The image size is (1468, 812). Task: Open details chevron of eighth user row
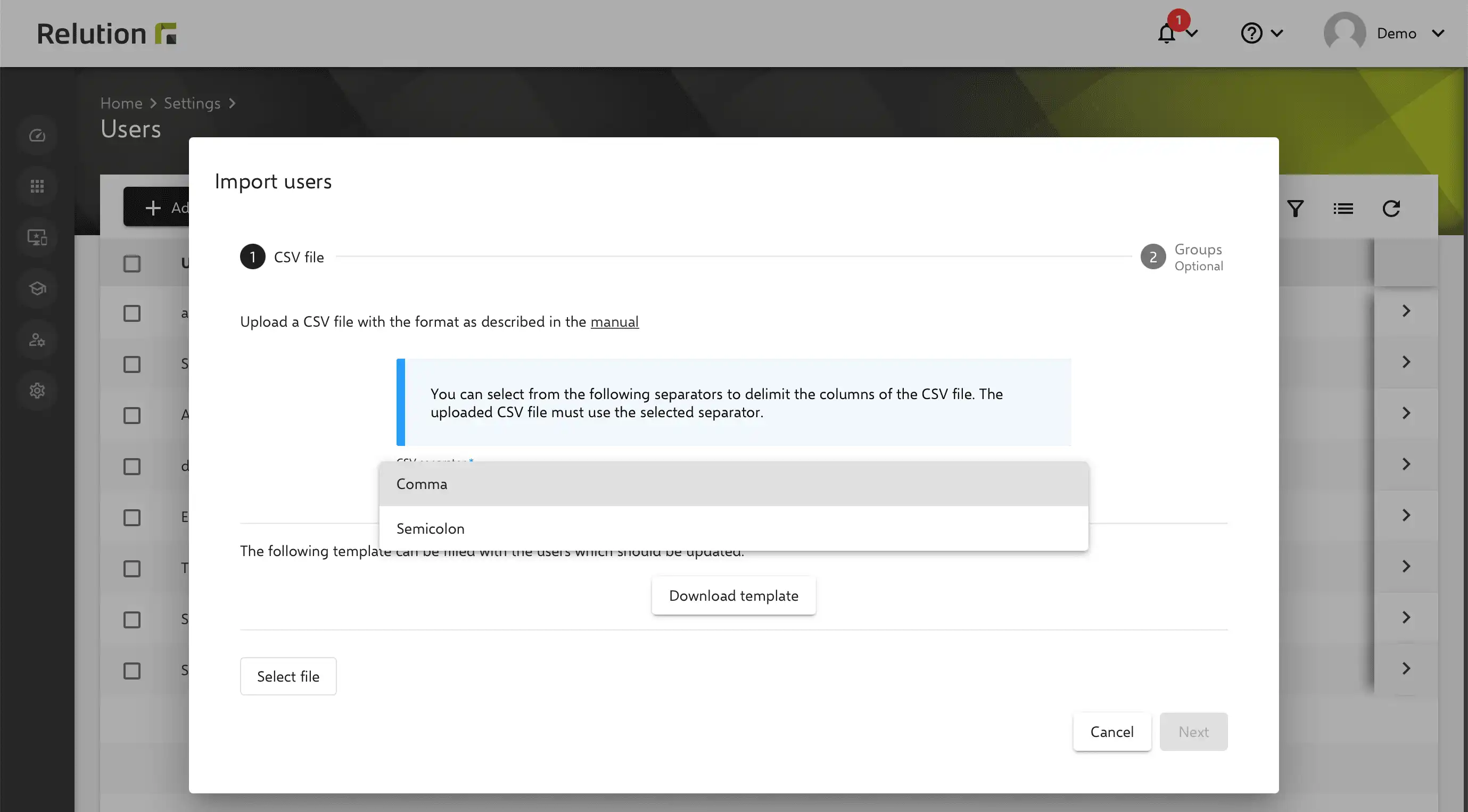point(1406,668)
